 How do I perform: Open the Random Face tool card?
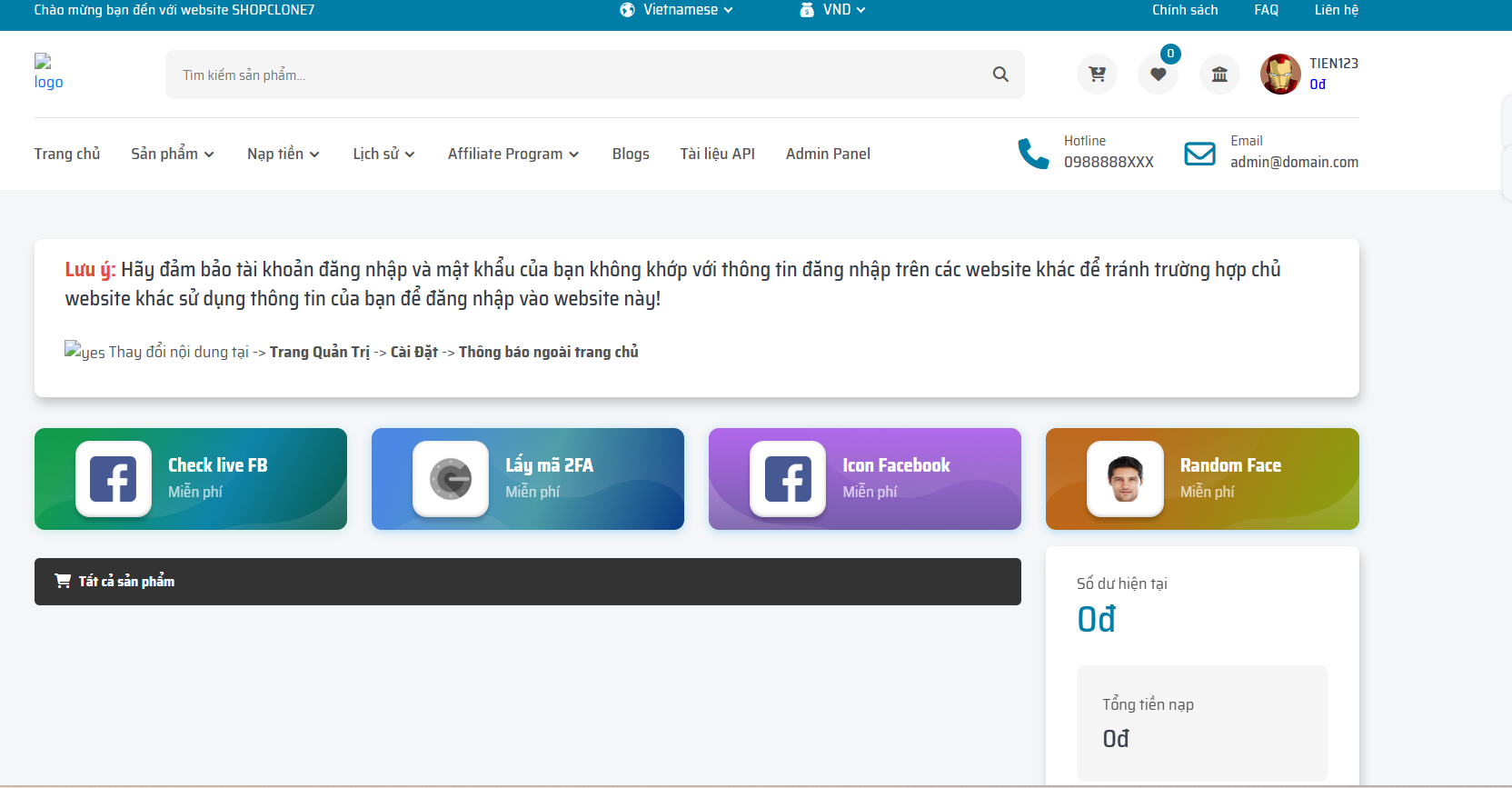pyautogui.click(x=1202, y=479)
